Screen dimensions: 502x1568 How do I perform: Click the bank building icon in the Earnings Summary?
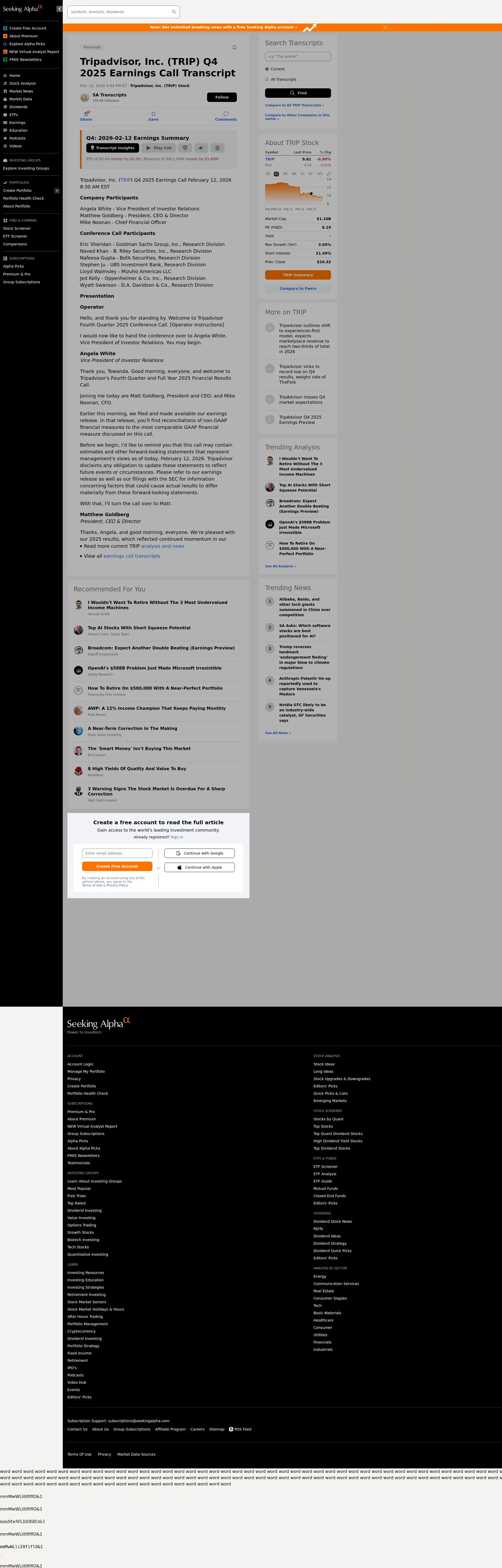(x=218, y=148)
